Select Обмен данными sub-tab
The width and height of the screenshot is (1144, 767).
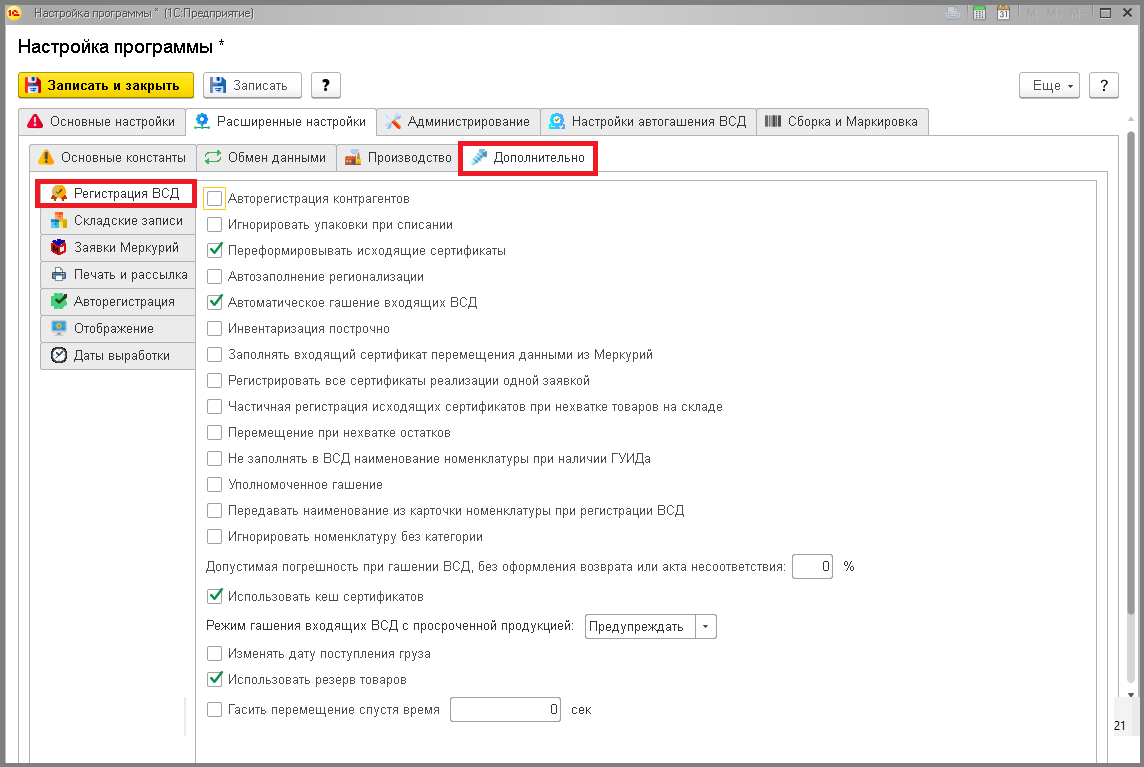[x=266, y=158]
